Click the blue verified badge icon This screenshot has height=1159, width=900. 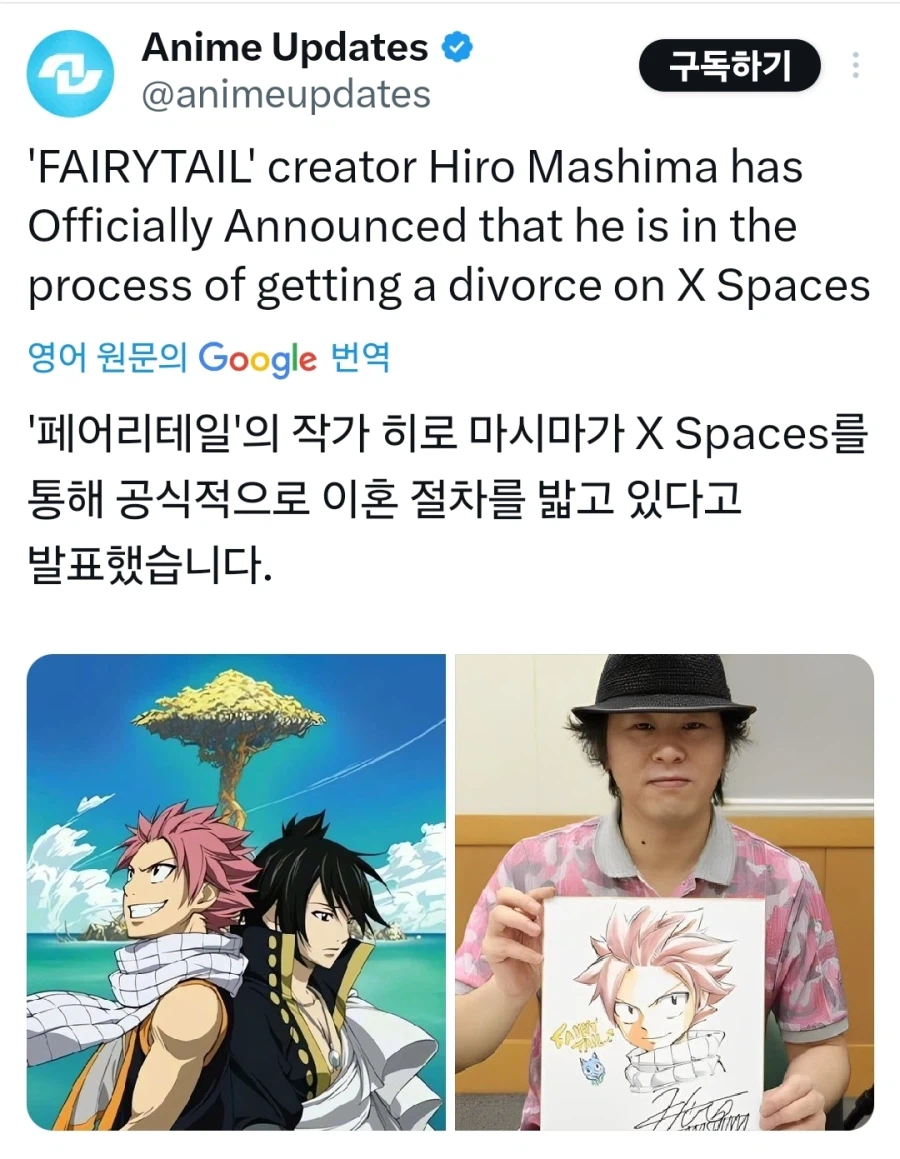point(457,47)
